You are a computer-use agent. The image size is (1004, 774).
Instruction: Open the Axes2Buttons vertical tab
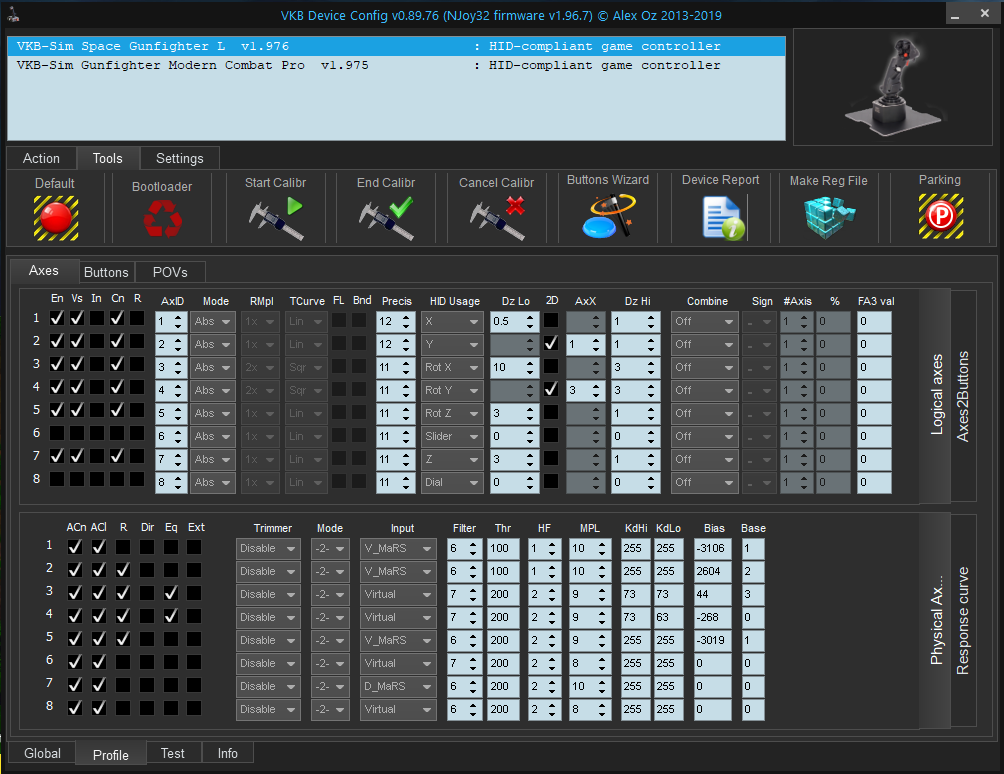(963, 396)
